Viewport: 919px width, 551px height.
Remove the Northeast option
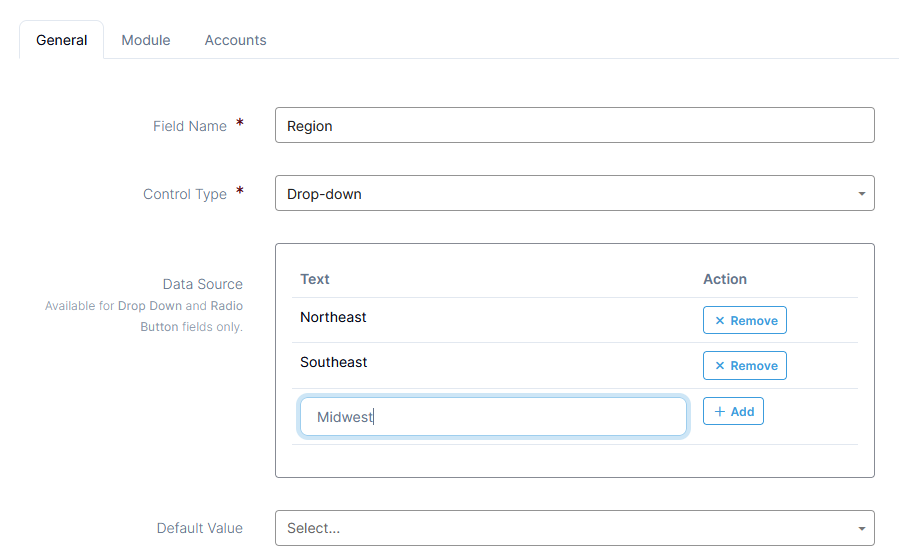tap(745, 320)
